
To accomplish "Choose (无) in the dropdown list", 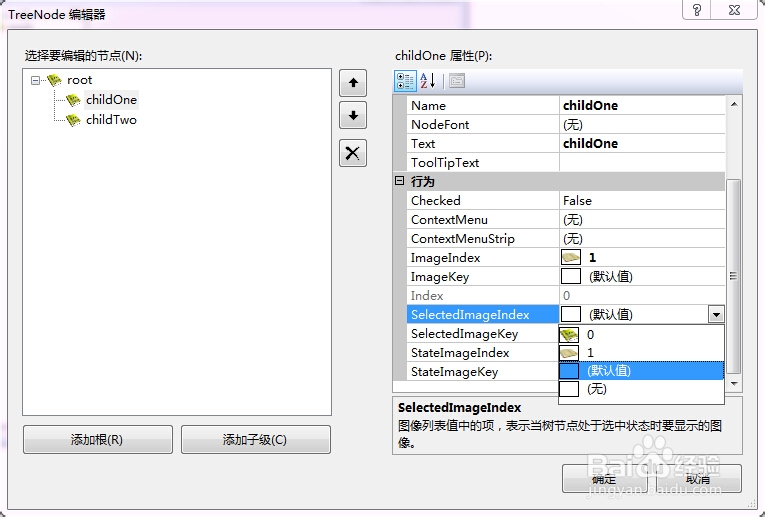I will coord(641,389).
